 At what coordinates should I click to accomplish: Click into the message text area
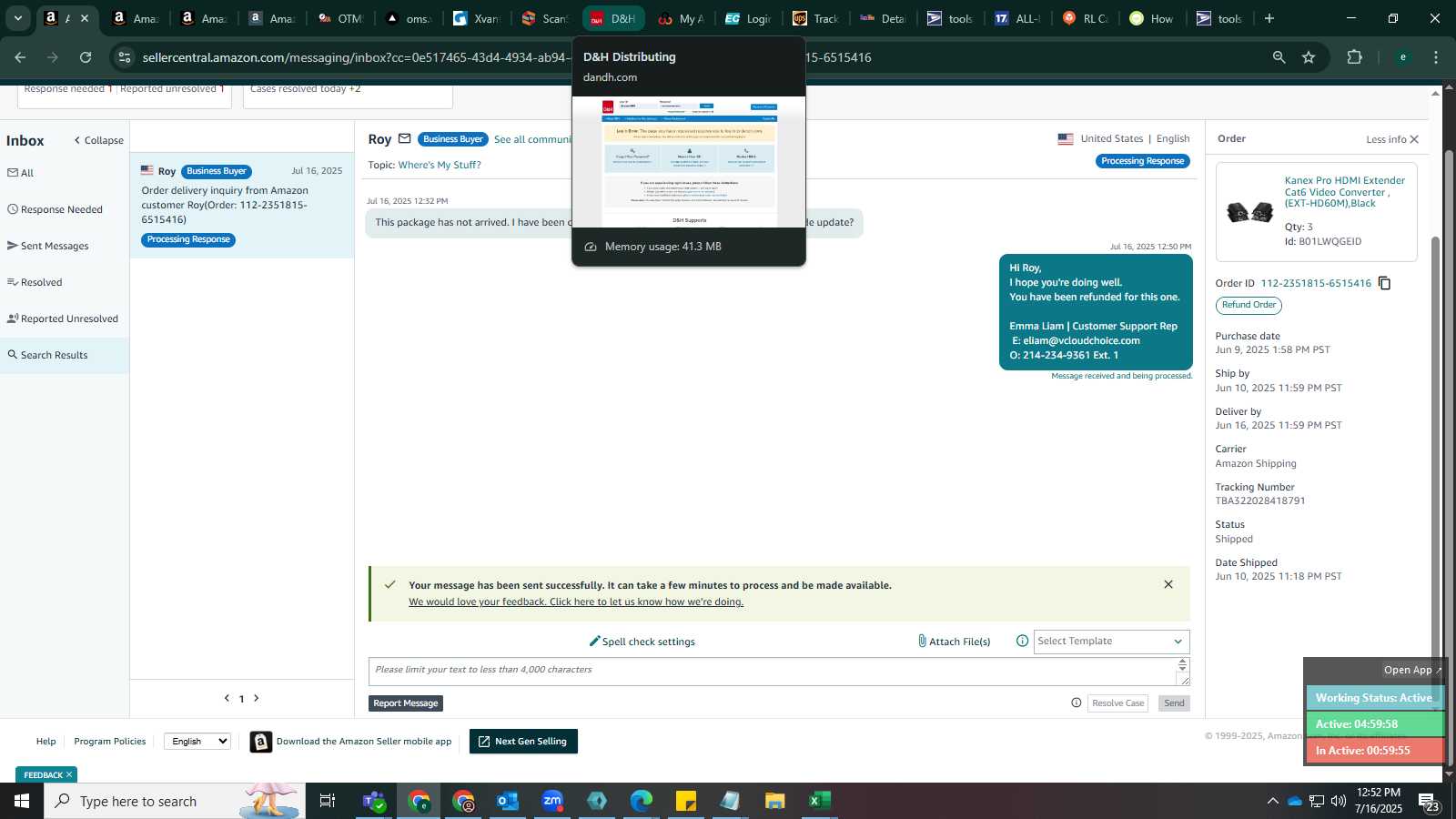point(773,672)
